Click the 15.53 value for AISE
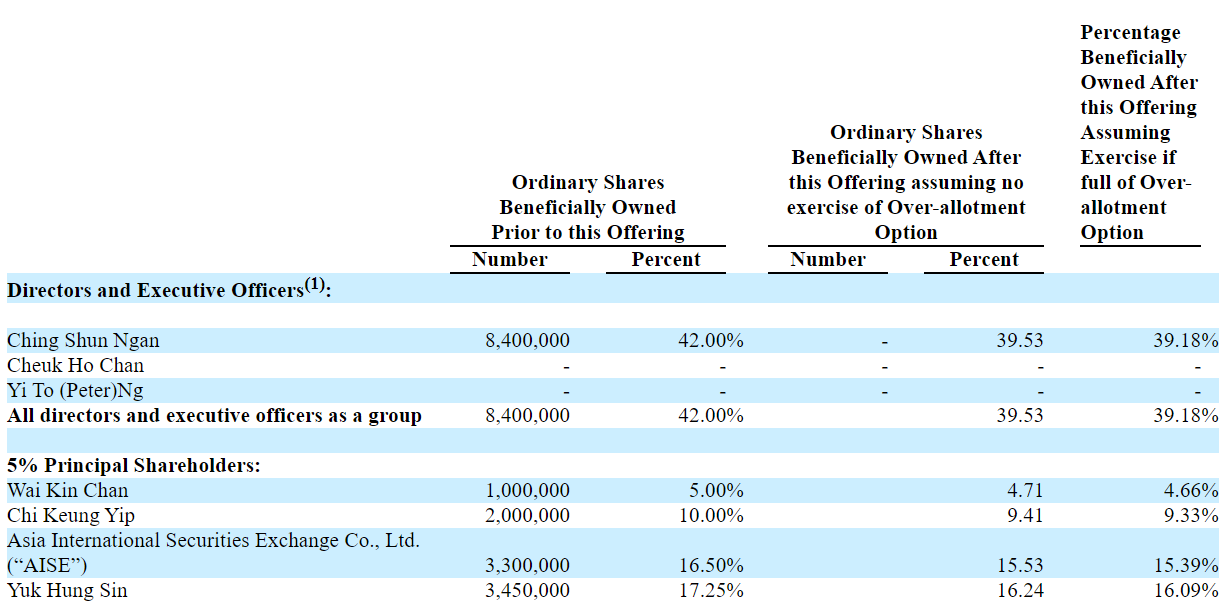 [1020, 565]
